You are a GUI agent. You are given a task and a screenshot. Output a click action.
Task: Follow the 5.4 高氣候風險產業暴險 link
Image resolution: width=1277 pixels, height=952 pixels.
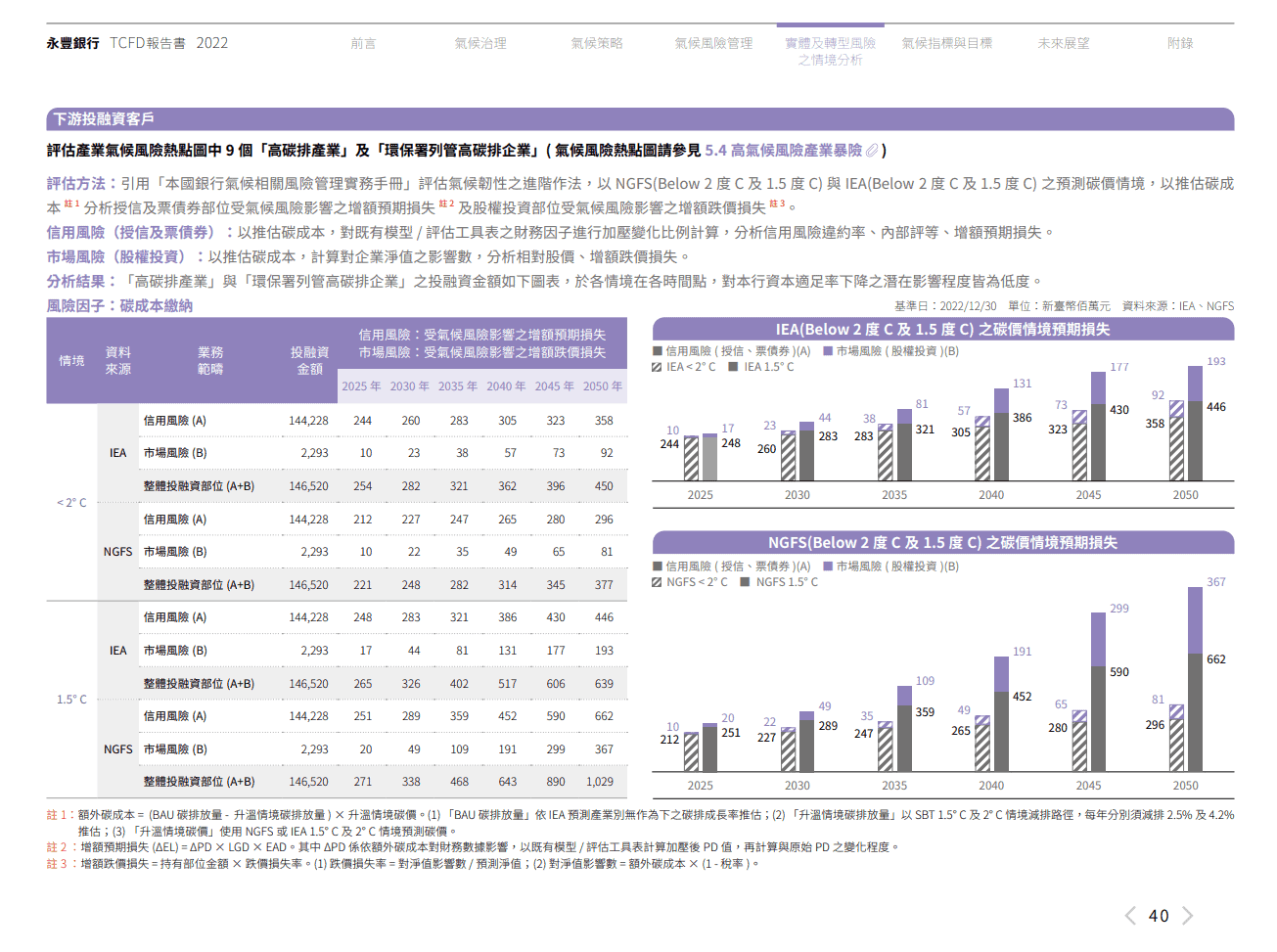click(x=784, y=151)
